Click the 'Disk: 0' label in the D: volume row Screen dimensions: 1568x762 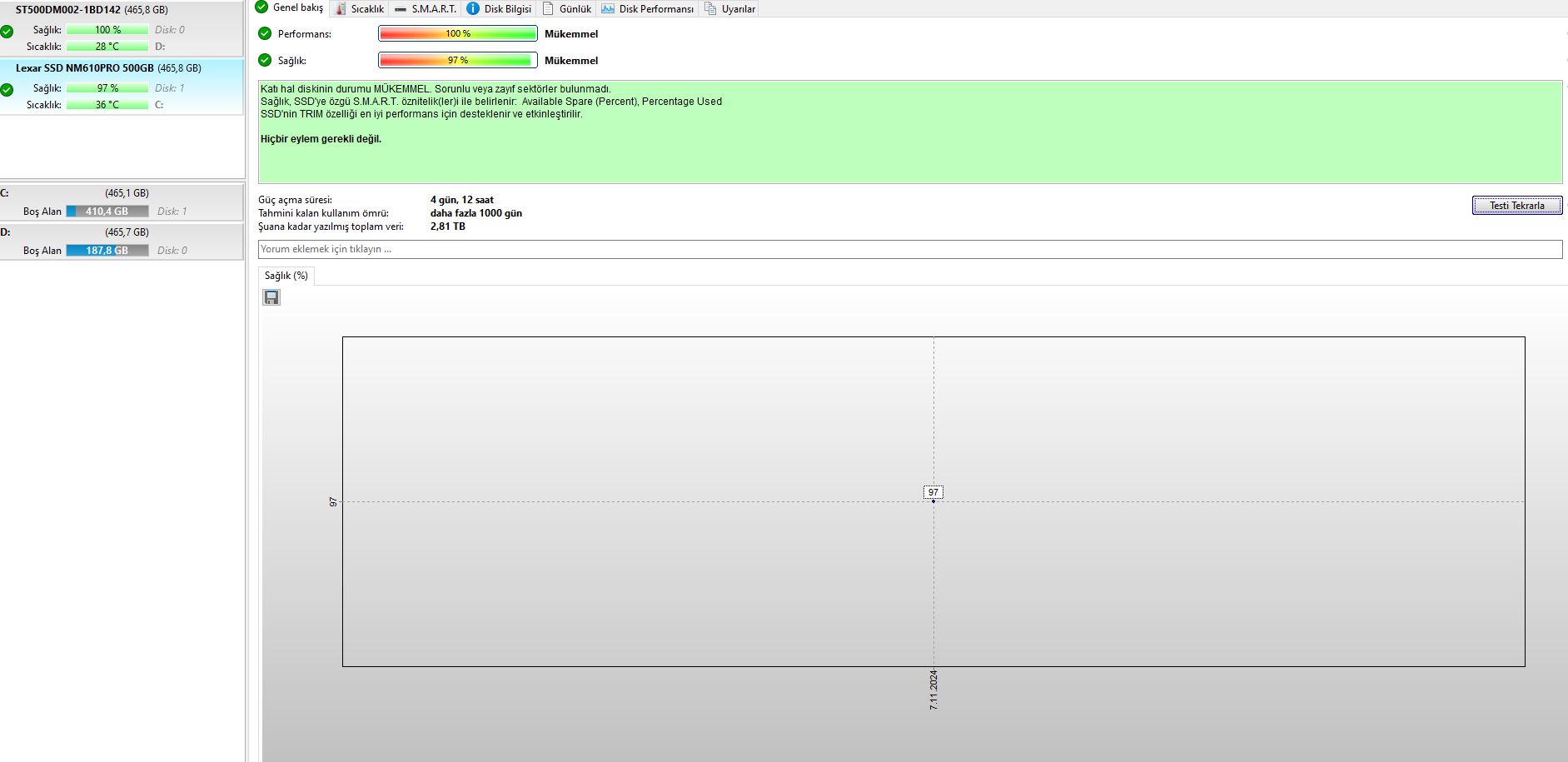(172, 251)
